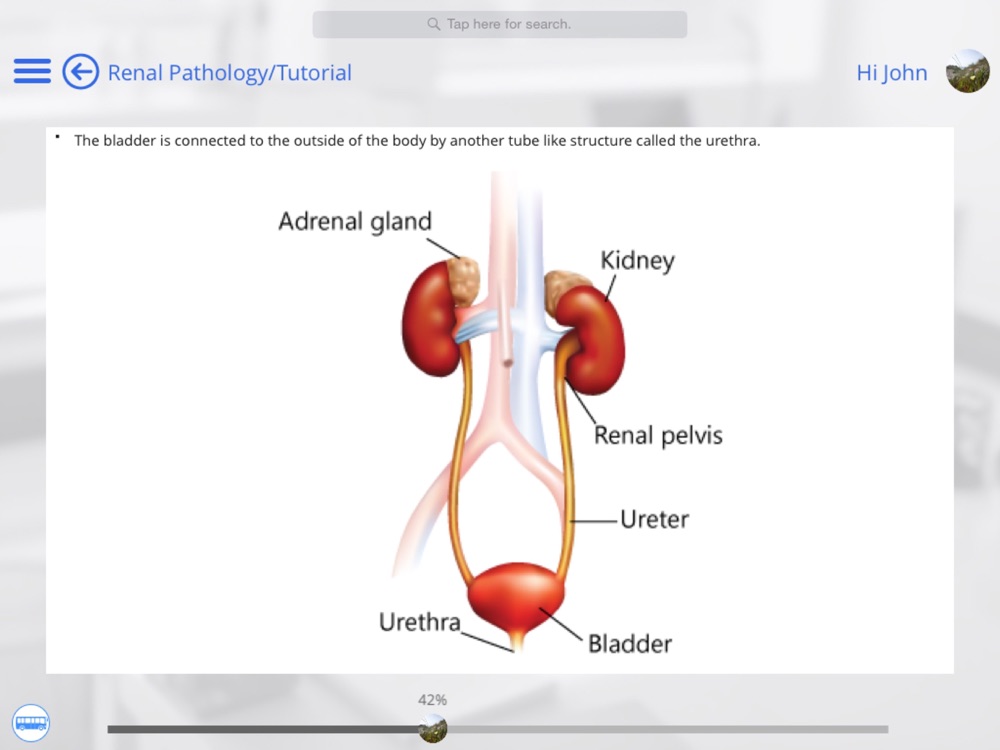Click the Adrenal gland label
The height and width of the screenshot is (750, 1000).
tap(355, 221)
